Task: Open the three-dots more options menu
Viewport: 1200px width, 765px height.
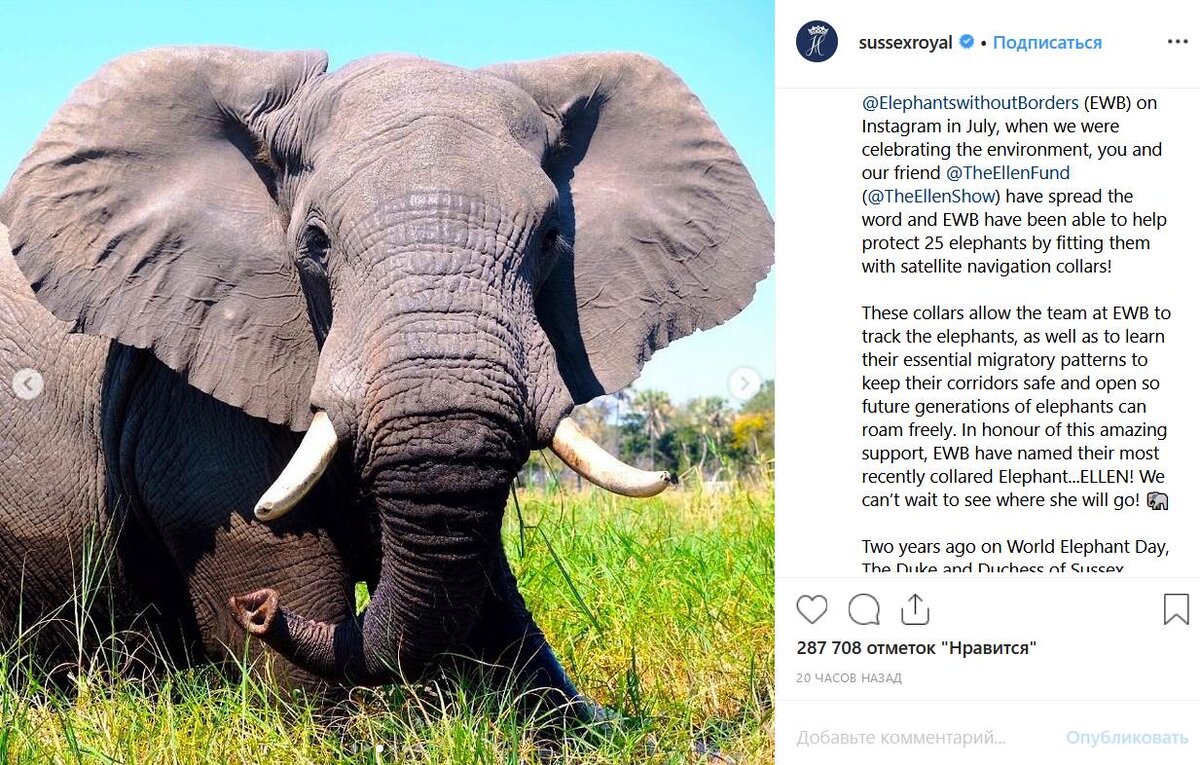Action: tap(1178, 42)
